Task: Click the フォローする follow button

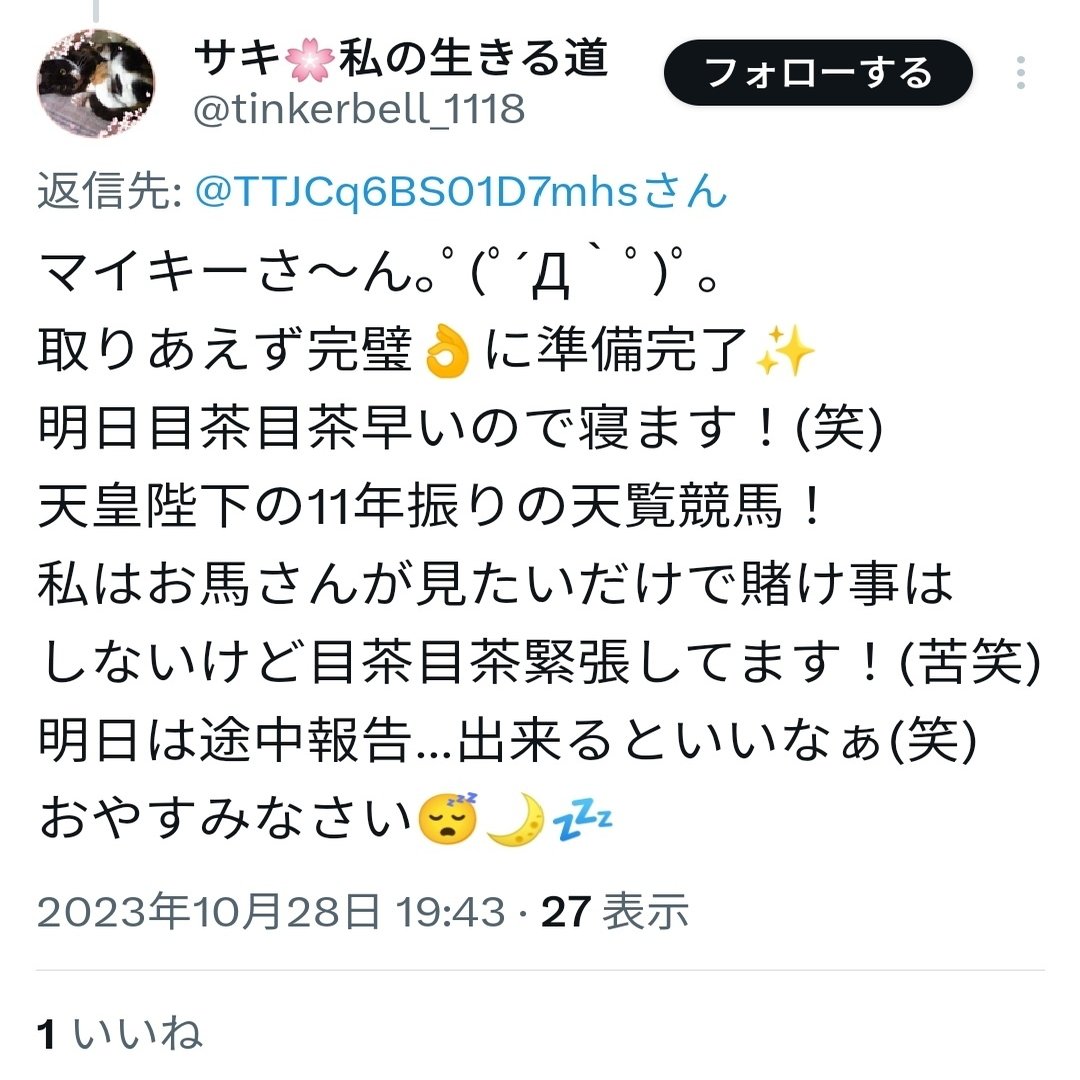Action: point(818,73)
